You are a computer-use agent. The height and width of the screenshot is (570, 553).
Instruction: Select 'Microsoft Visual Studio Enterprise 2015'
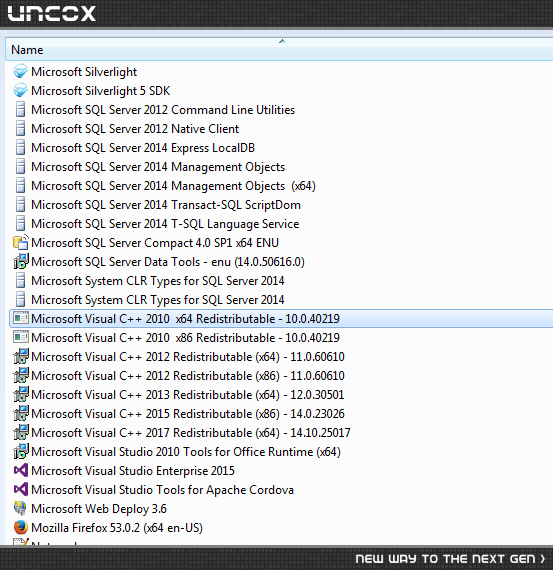133,470
